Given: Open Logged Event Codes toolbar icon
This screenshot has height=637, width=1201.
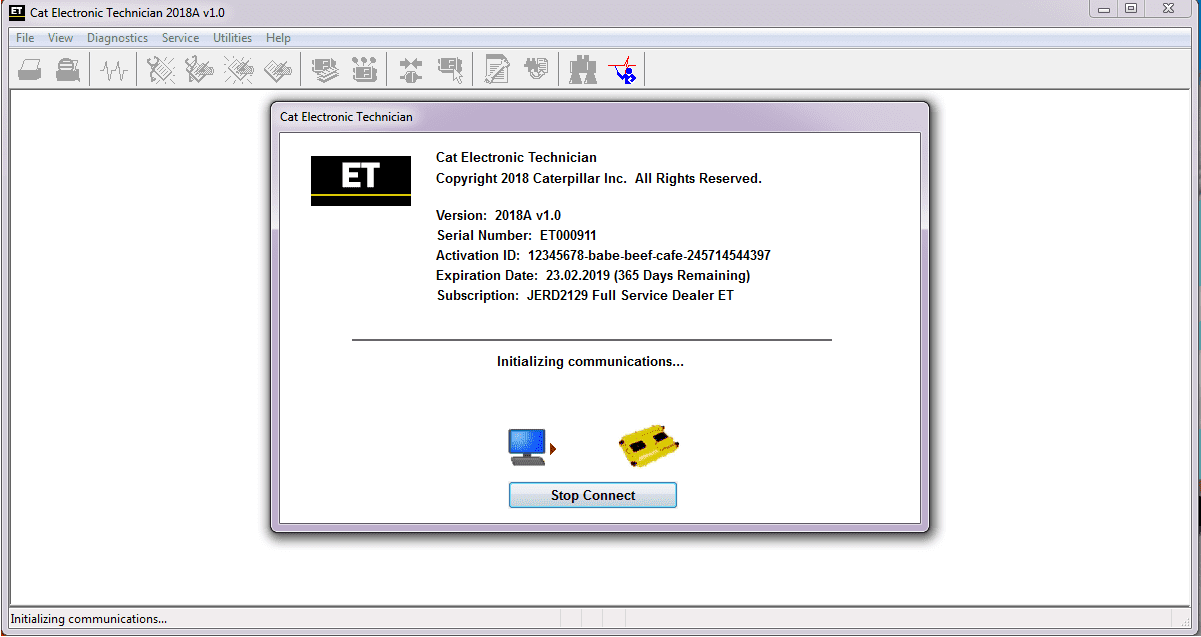Looking at the screenshot, I should [277, 70].
